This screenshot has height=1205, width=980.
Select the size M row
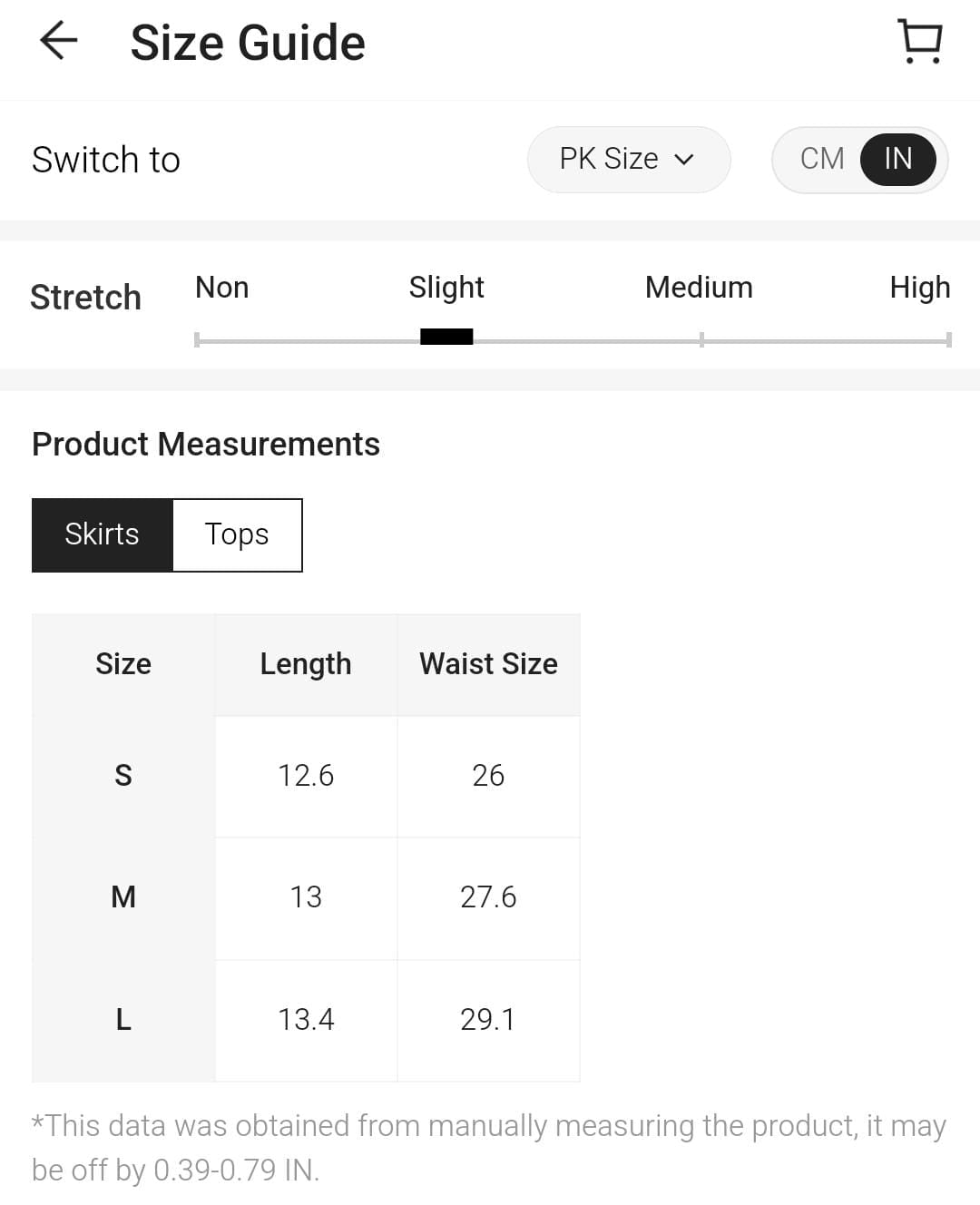[x=123, y=897]
